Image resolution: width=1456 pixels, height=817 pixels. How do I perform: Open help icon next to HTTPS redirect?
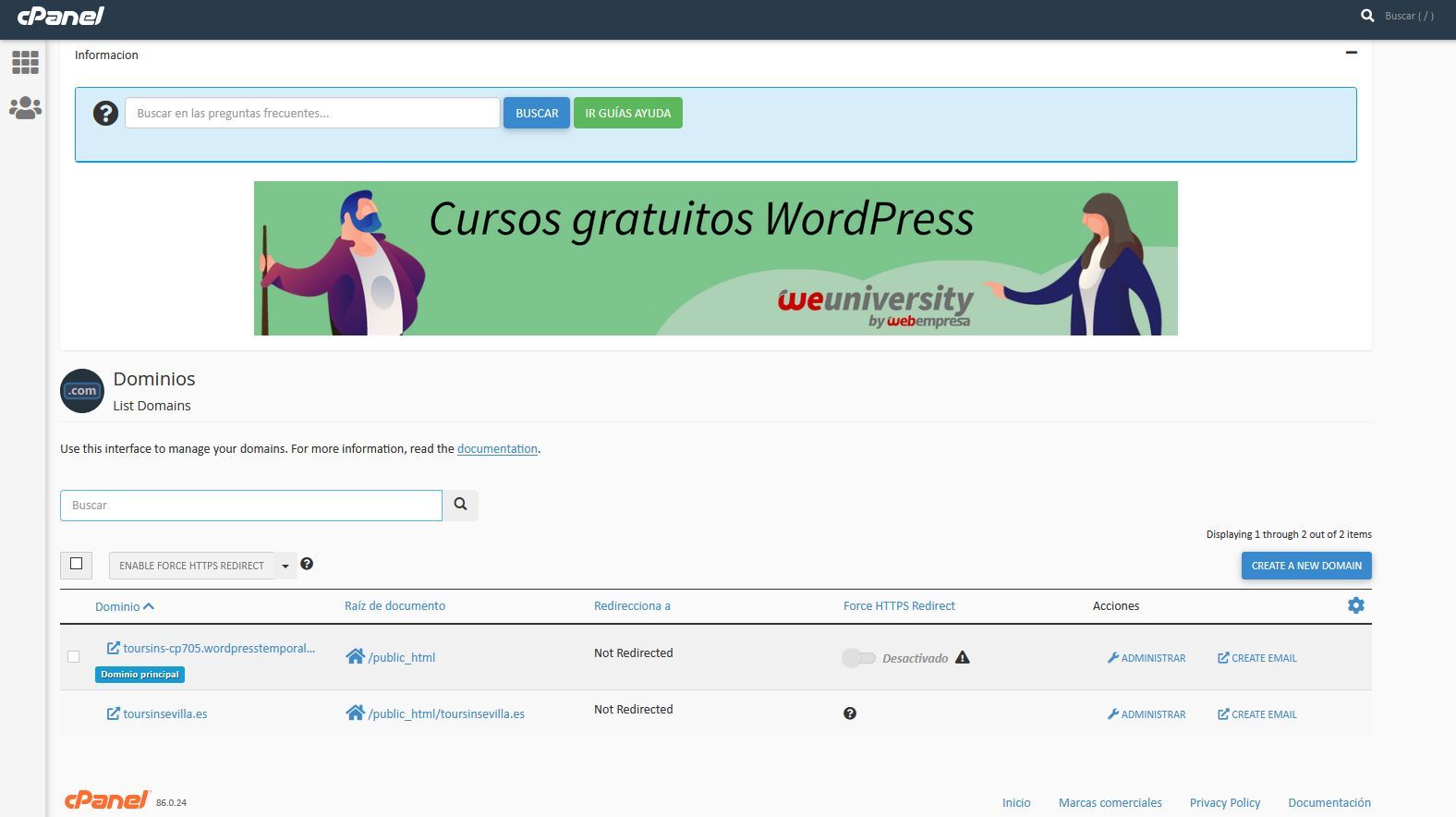[307, 564]
